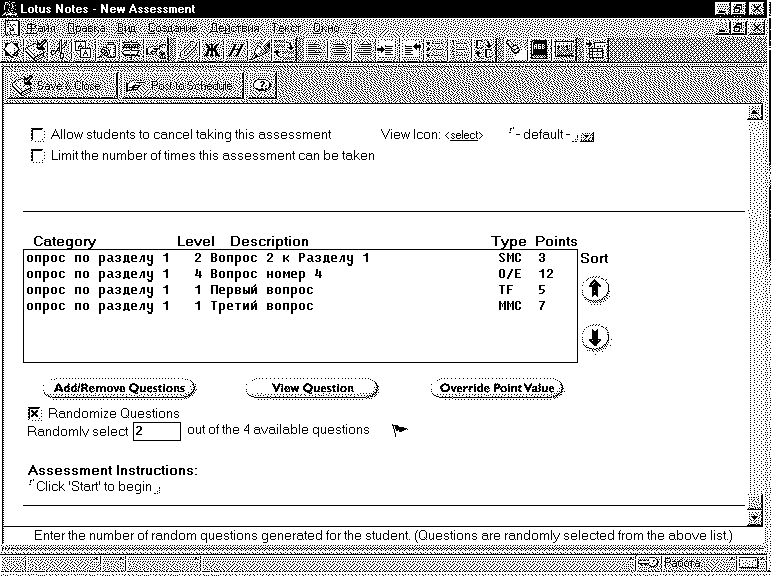Open the Properties diamond SmartIcon
This screenshot has height=576, width=771.
[12, 50]
